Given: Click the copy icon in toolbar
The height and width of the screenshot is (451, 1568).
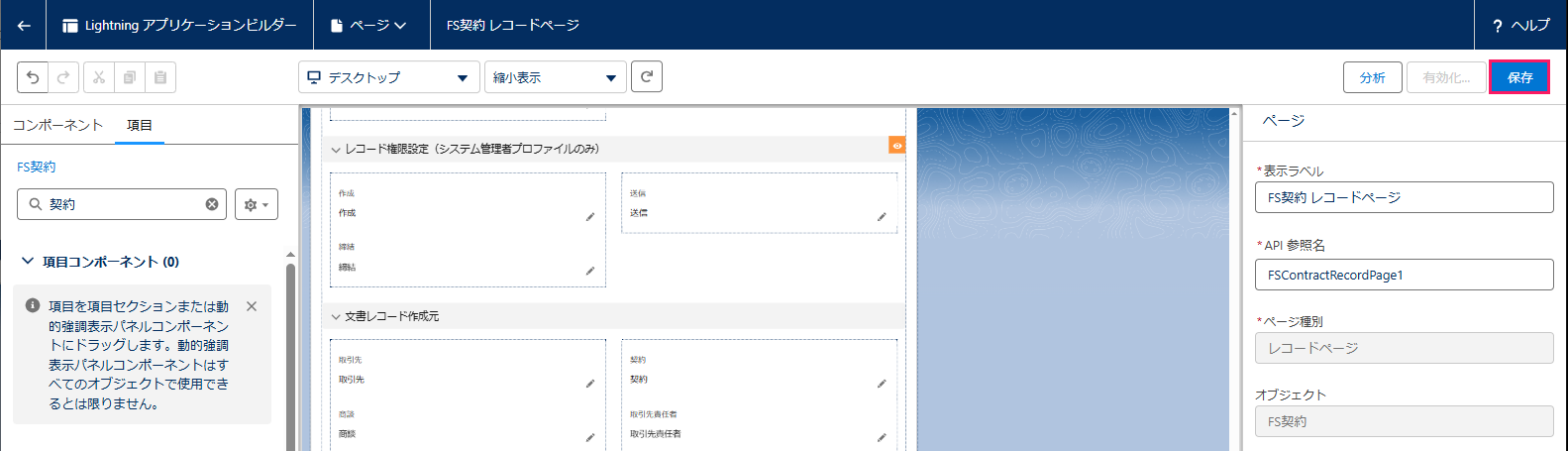Looking at the screenshot, I should 130,77.
